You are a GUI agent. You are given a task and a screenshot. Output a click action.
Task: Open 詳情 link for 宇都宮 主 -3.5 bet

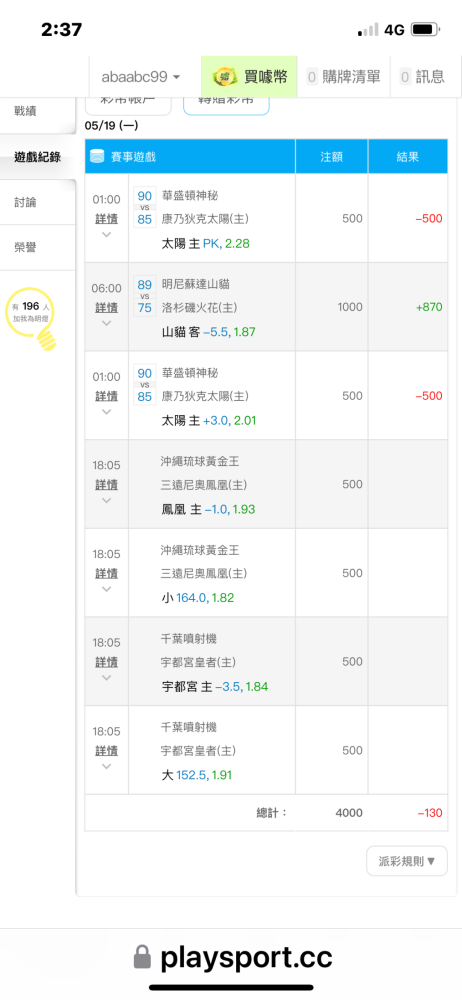(x=107, y=661)
